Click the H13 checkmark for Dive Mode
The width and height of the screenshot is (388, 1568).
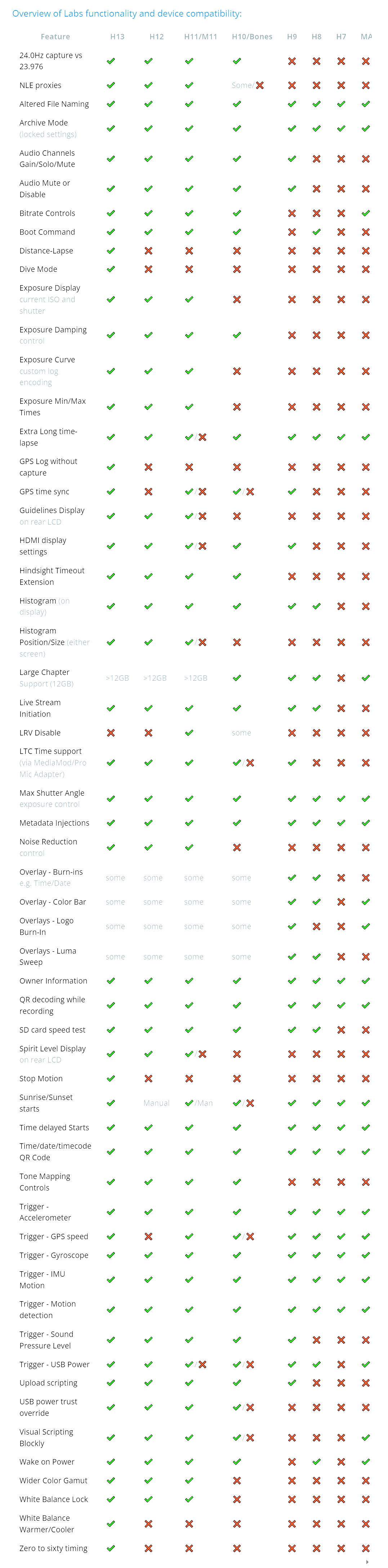111,269
